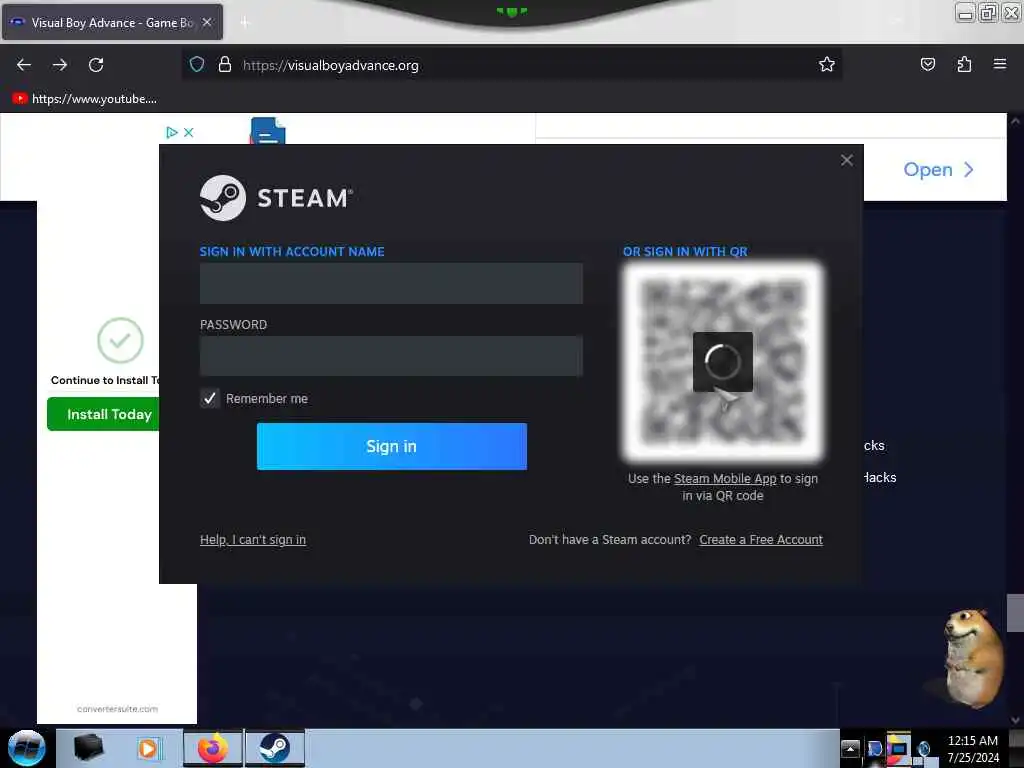Open the extensions puzzle icon
The height and width of the screenshot is (768, 1024).
pyautogui.click(x=964, y=64)
